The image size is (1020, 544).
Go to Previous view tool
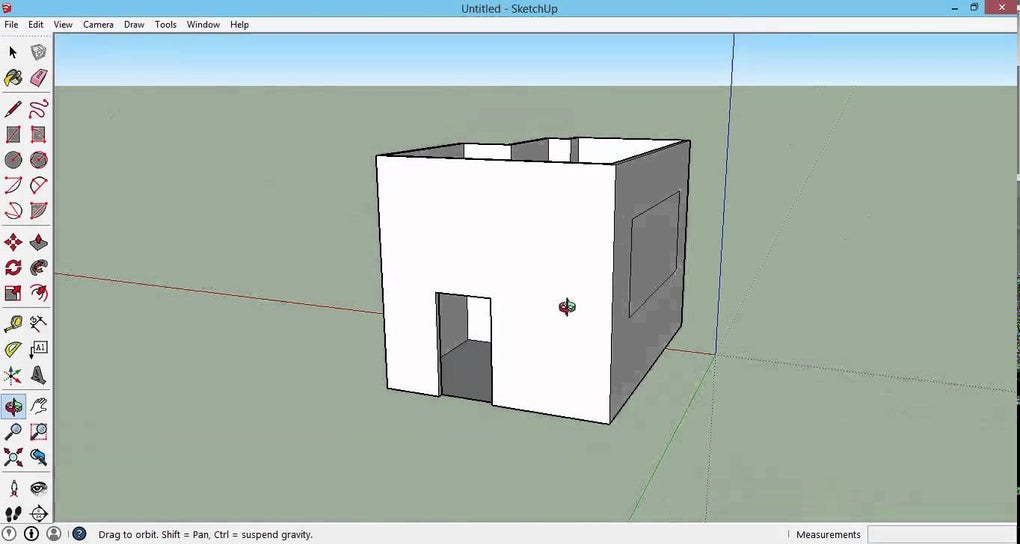pyautogui.click(x=38, y=457)
